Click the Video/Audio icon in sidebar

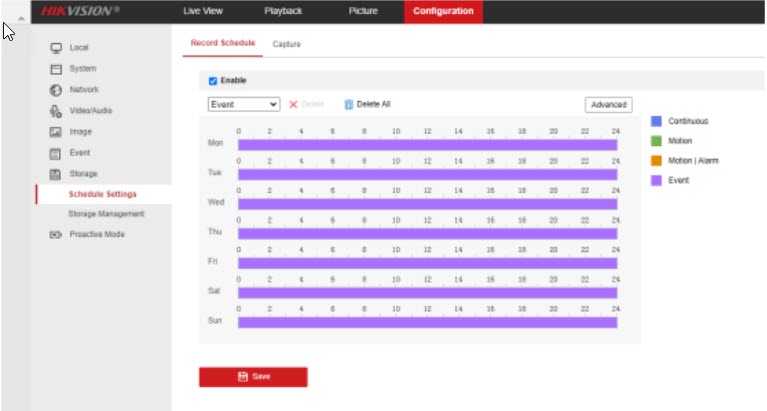click(57, 111)
